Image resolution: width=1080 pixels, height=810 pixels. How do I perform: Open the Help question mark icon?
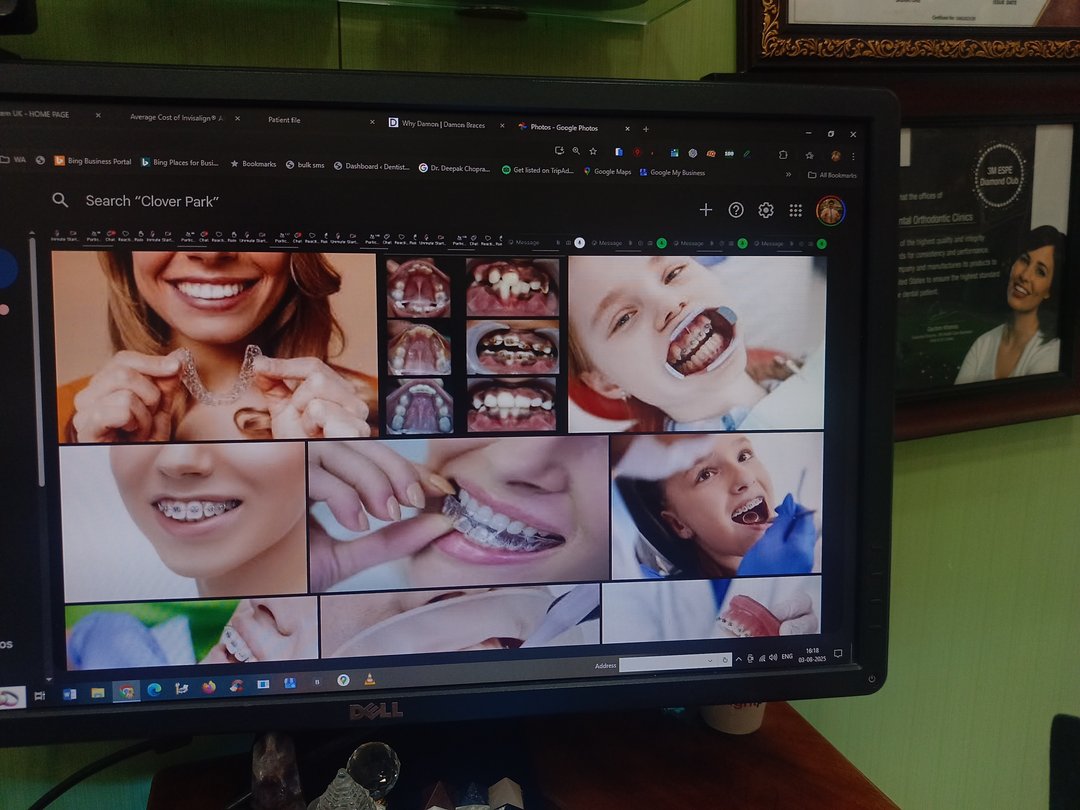736,210
